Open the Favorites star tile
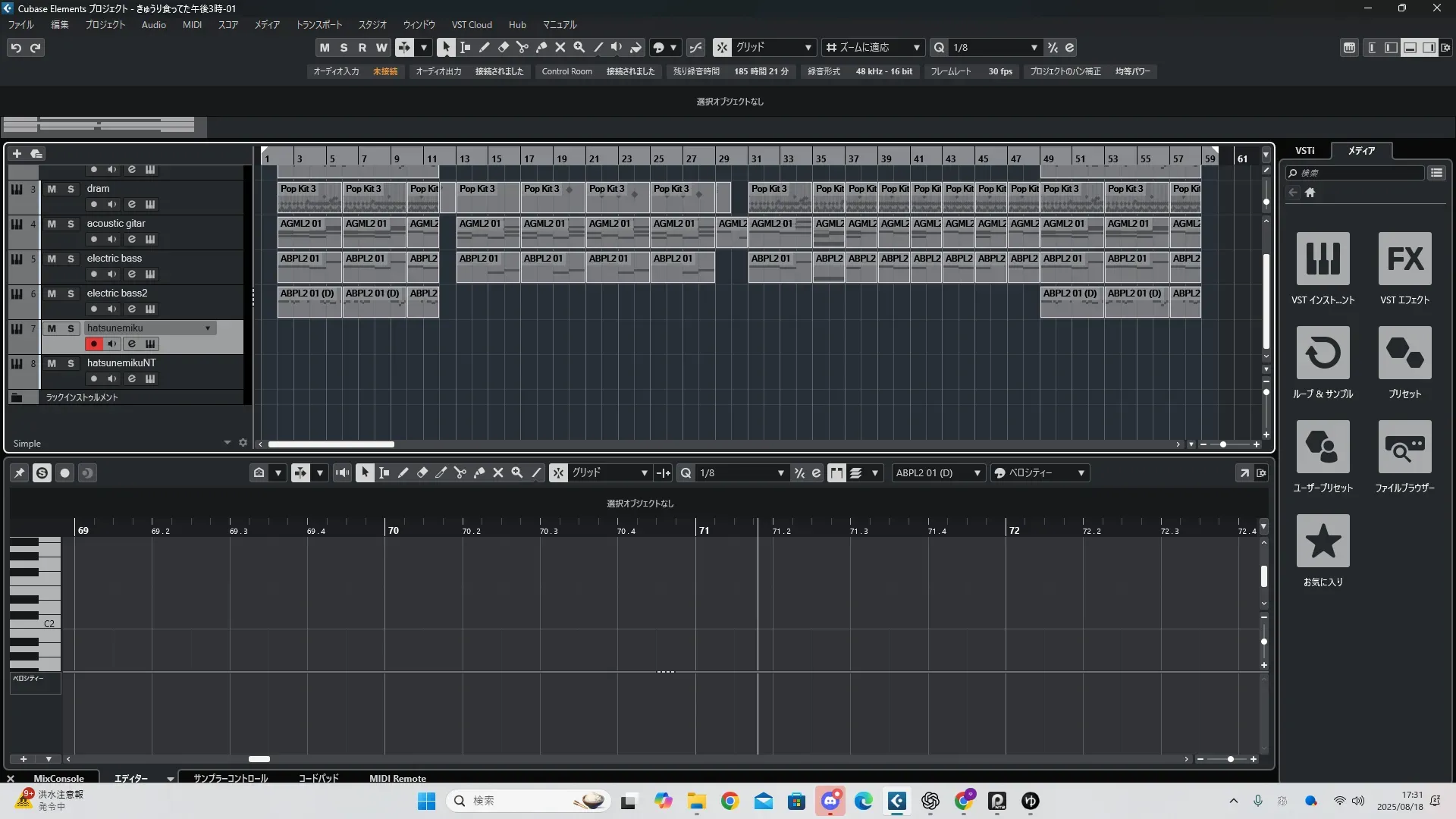1456x819 pixels. [x=1323, y=541]
